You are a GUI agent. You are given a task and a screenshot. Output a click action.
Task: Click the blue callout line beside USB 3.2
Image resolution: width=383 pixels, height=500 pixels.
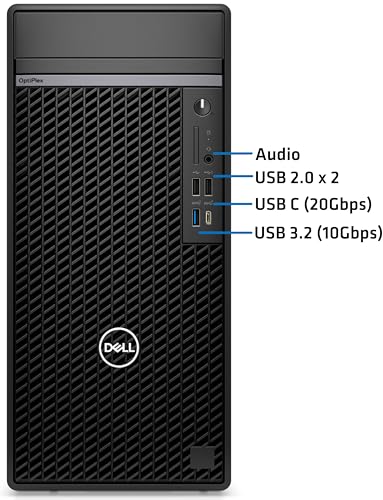pos(225,232)
